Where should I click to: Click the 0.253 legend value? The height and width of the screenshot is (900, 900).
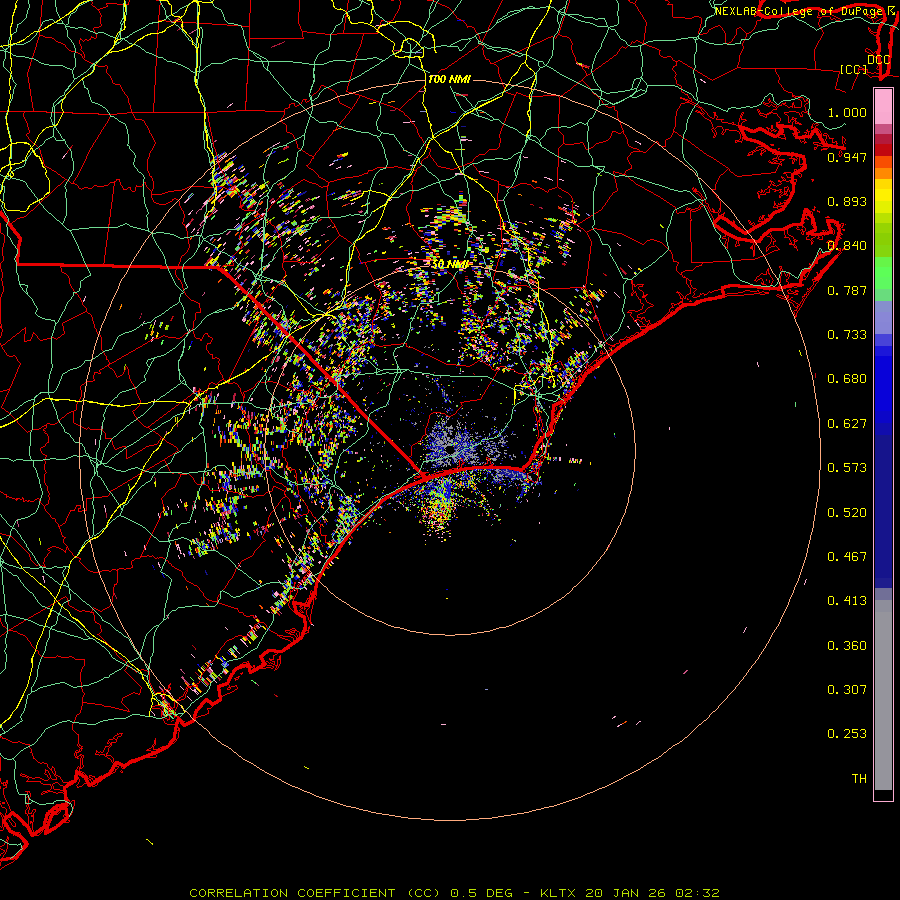point(847,734)
